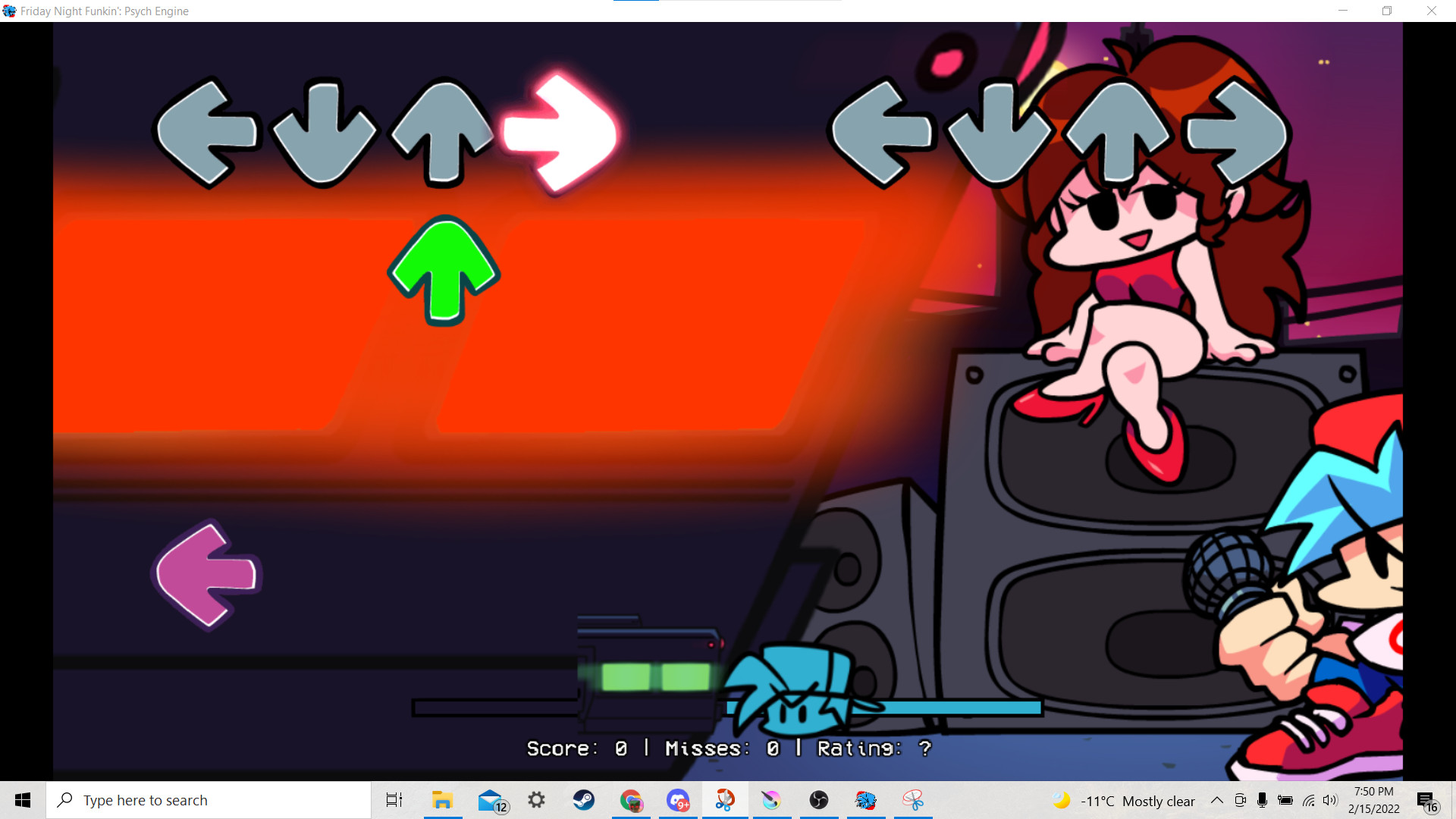Open Steam from the taskbar
Image resolution: width=1456 pixels, height=819 pixels.
tap(583, 800)
